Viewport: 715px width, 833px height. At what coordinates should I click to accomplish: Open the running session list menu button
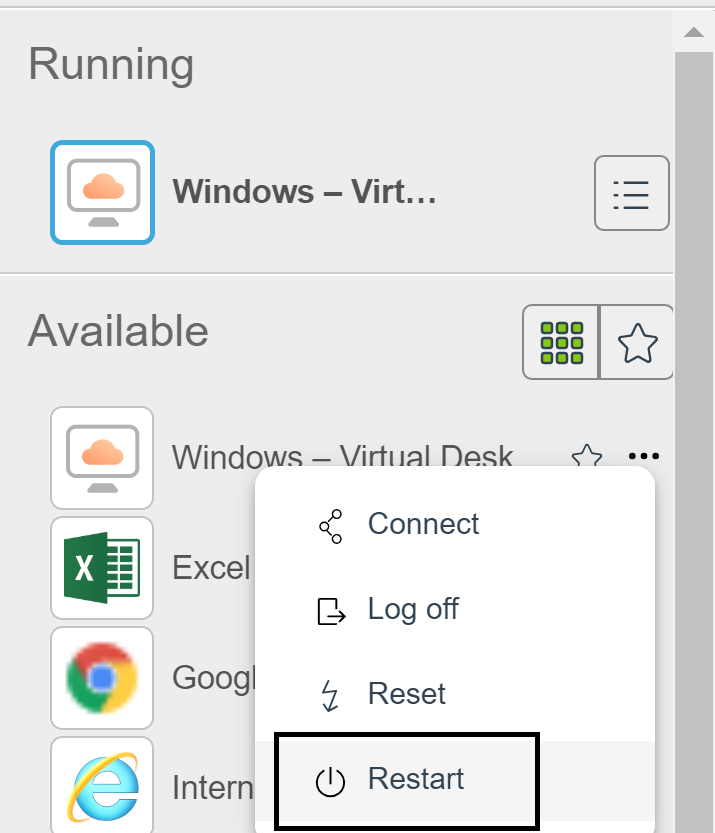pyautogui.click(x=631, y=193)
